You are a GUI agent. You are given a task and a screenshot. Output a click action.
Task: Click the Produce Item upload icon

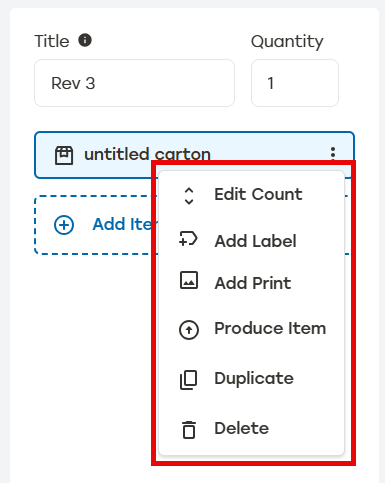[x=189, y=330]
